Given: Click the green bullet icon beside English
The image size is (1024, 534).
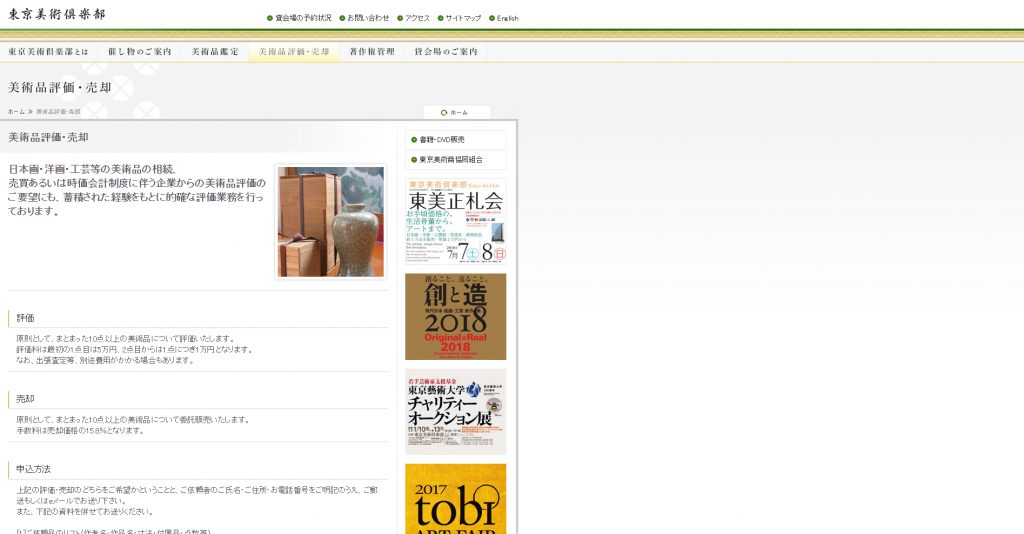Looking at the screenshot, I should (x=492, y=18).
